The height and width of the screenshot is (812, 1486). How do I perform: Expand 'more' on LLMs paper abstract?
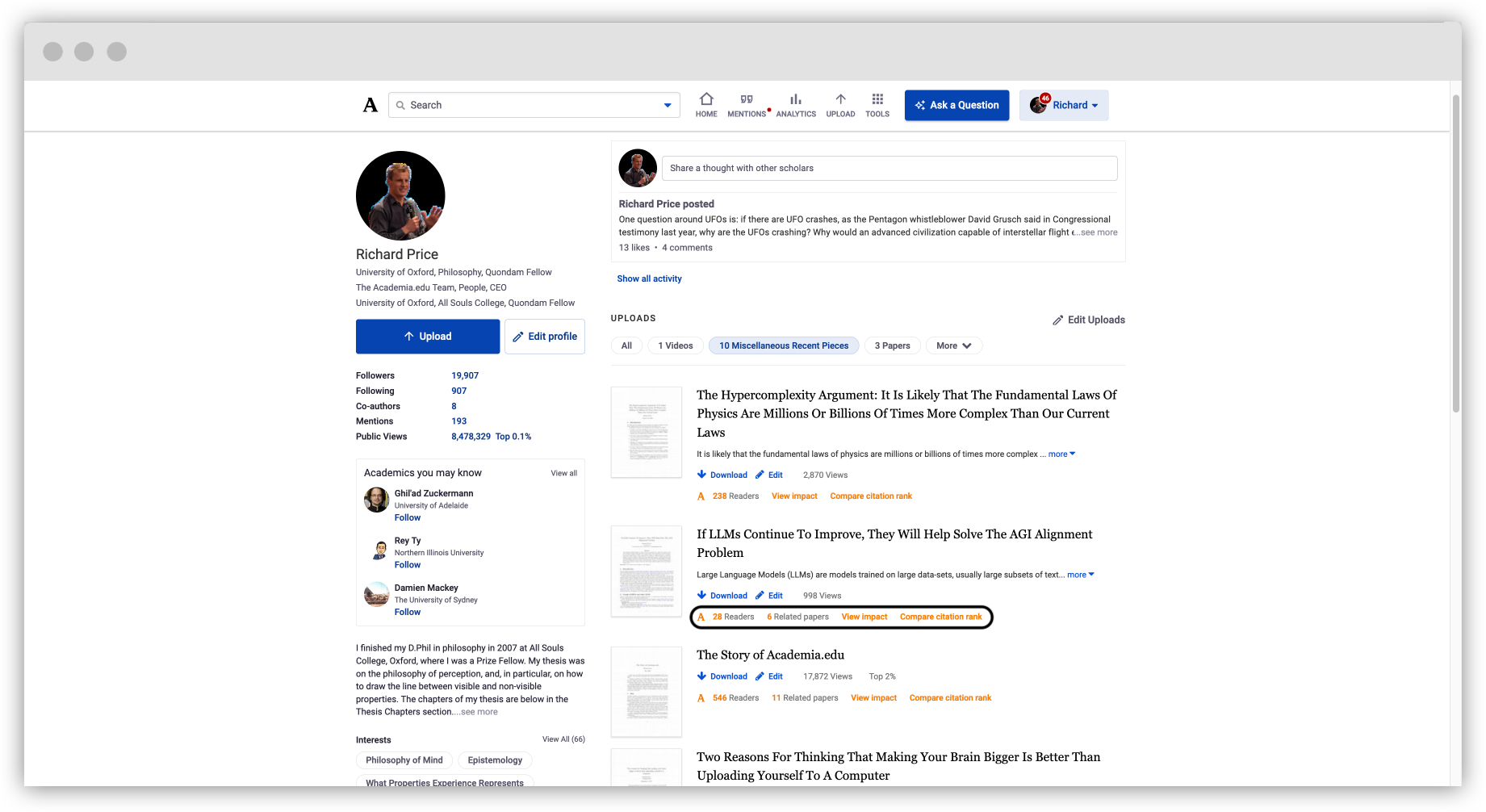click(x=1081, y=575)
